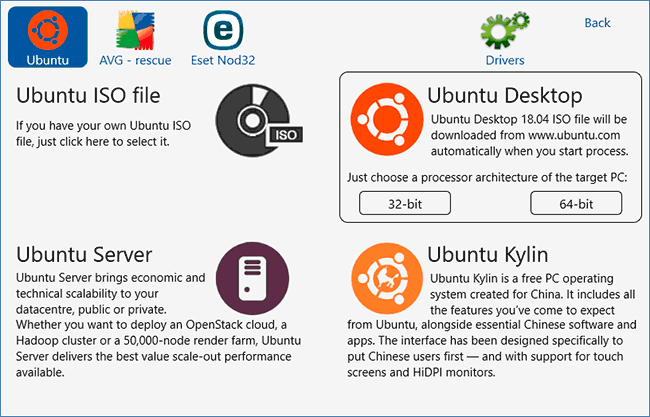
Task: Click "Ubuntu Desktop 18.04 ISO file" description
Action: [x=529, y=135]
